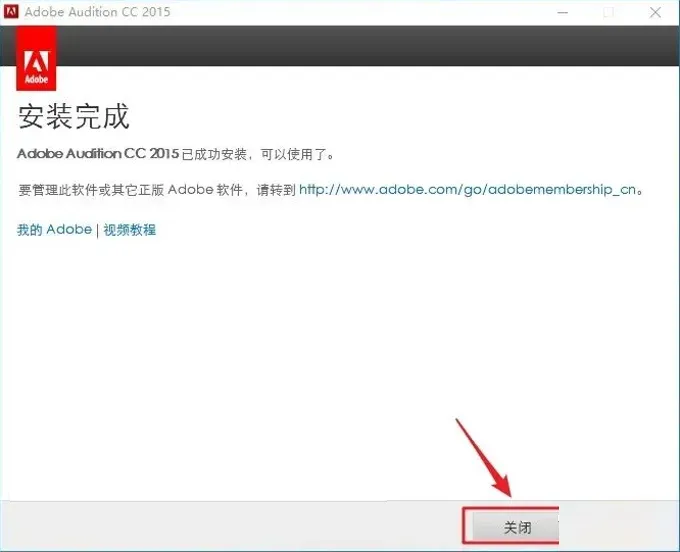Click the red Adobe logo in header

coord(36,59)
